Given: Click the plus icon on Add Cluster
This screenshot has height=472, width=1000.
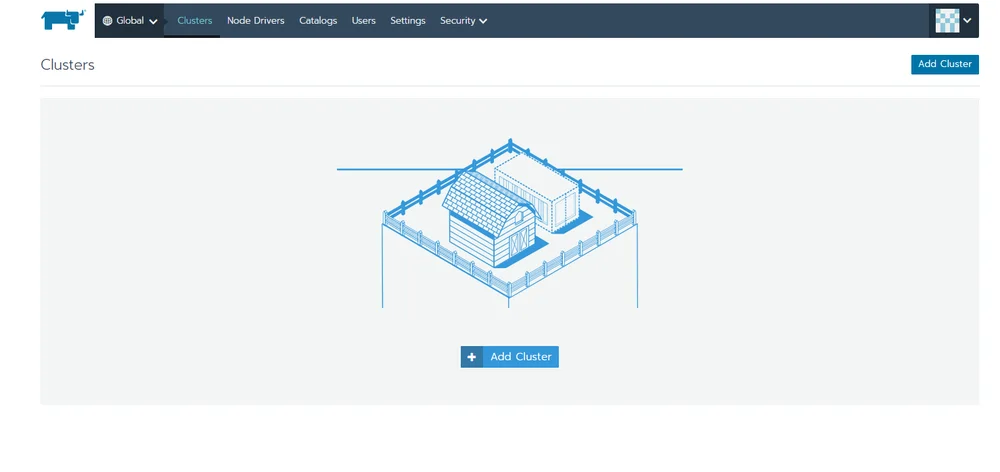Looking at the screenshot, I should click(x=471, y=357).
